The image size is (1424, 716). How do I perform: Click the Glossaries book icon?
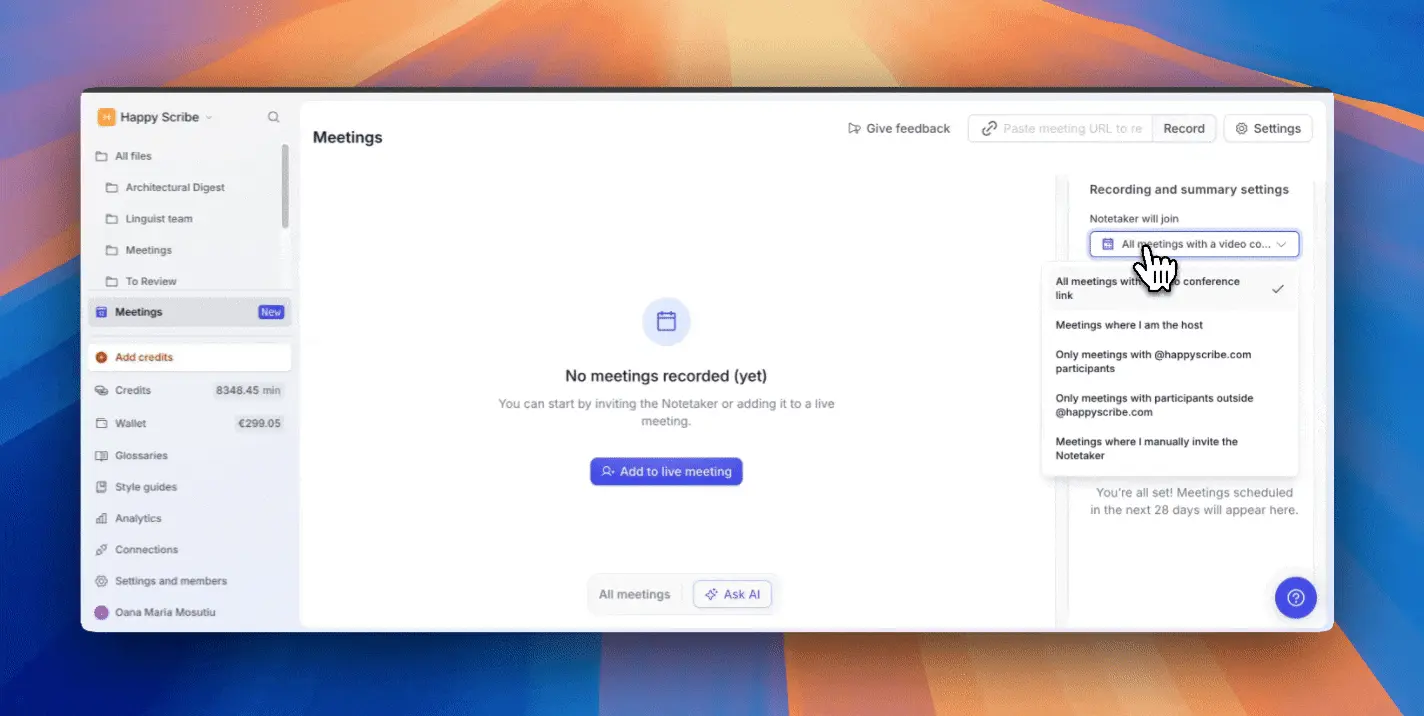101,455
